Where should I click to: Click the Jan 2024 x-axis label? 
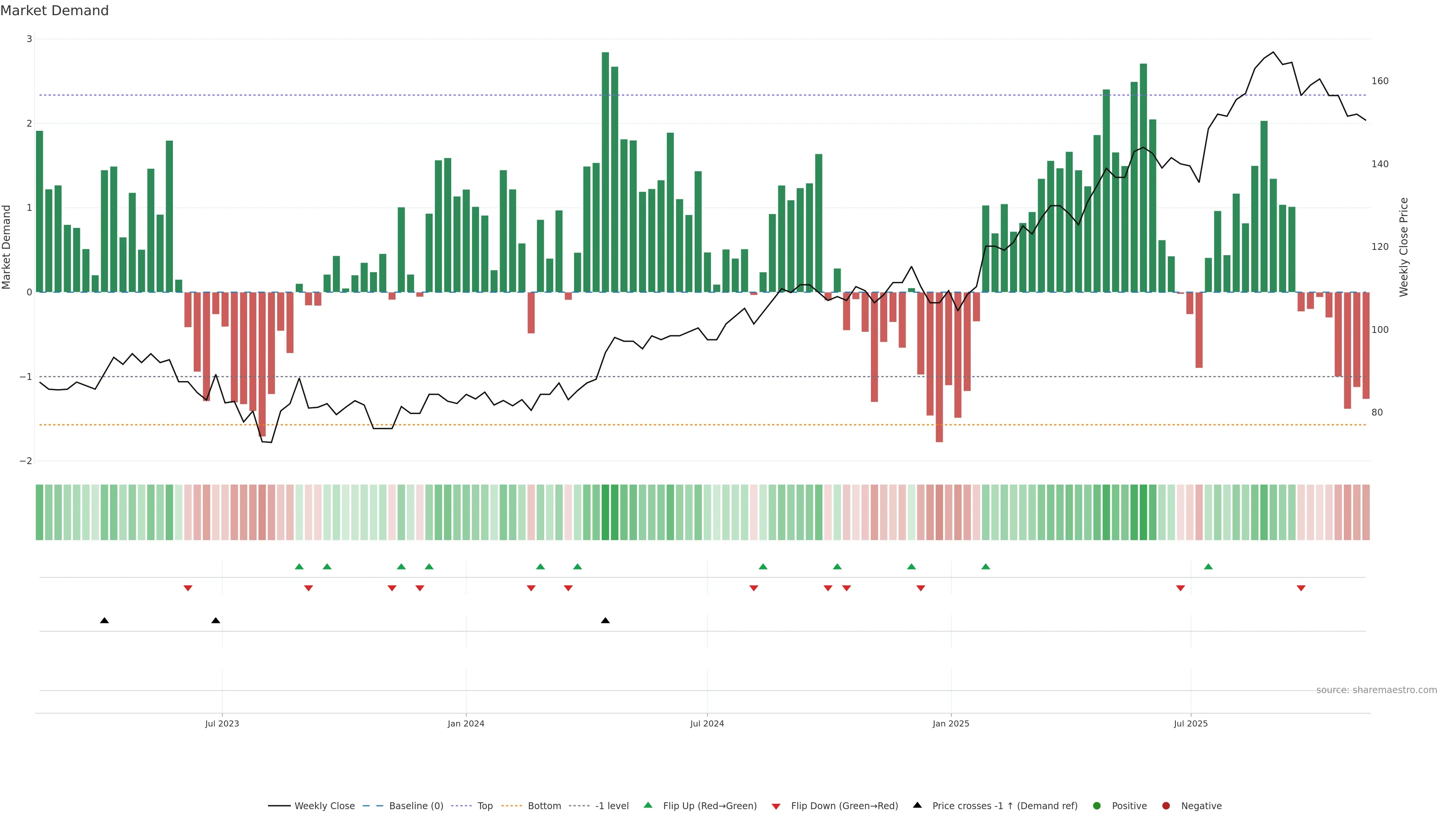tap(466, 723)
